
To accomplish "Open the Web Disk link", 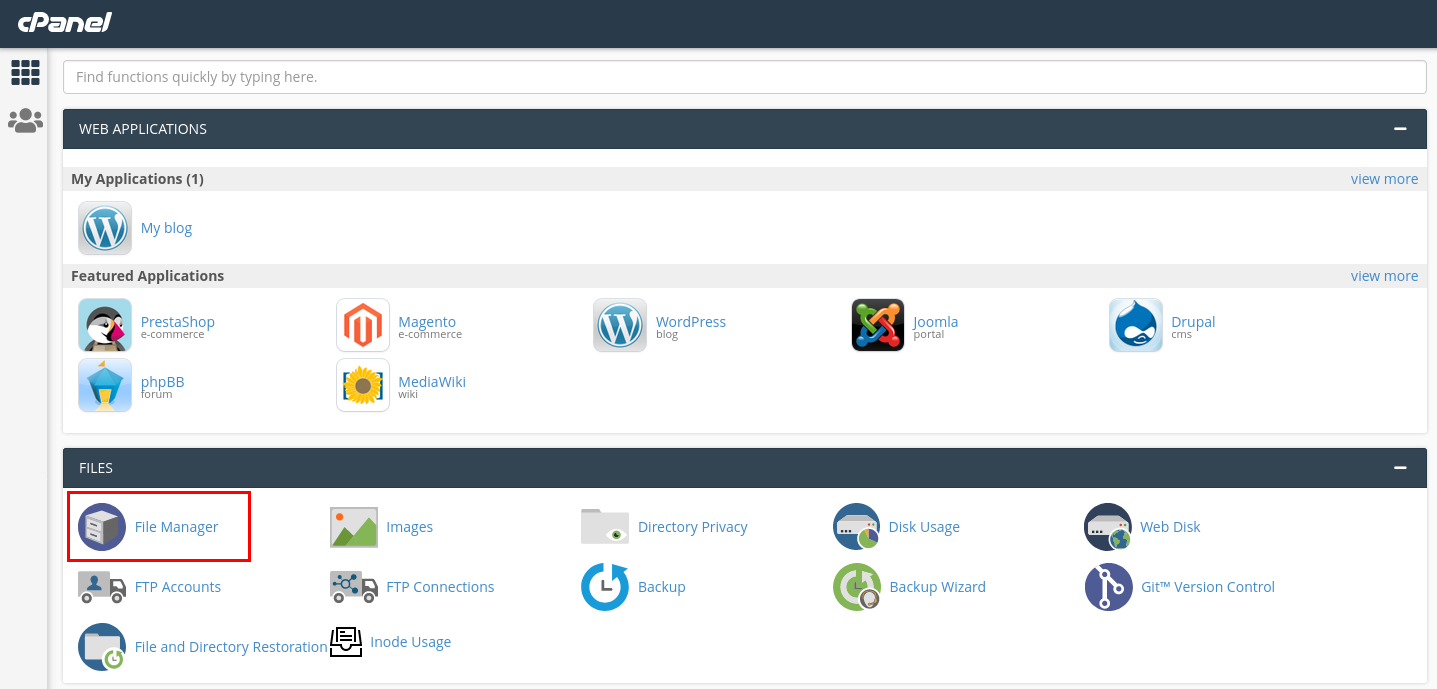I will click(x=1170, y=527).
